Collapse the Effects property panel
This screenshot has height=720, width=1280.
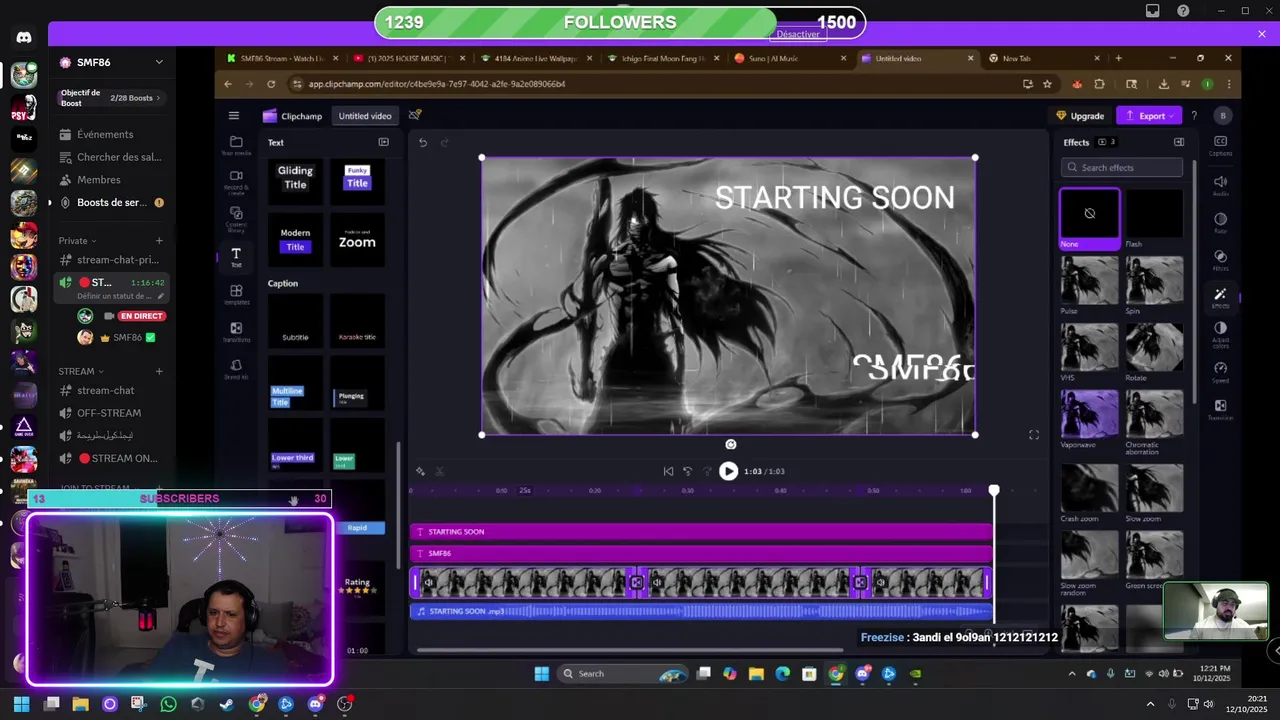1179,142
